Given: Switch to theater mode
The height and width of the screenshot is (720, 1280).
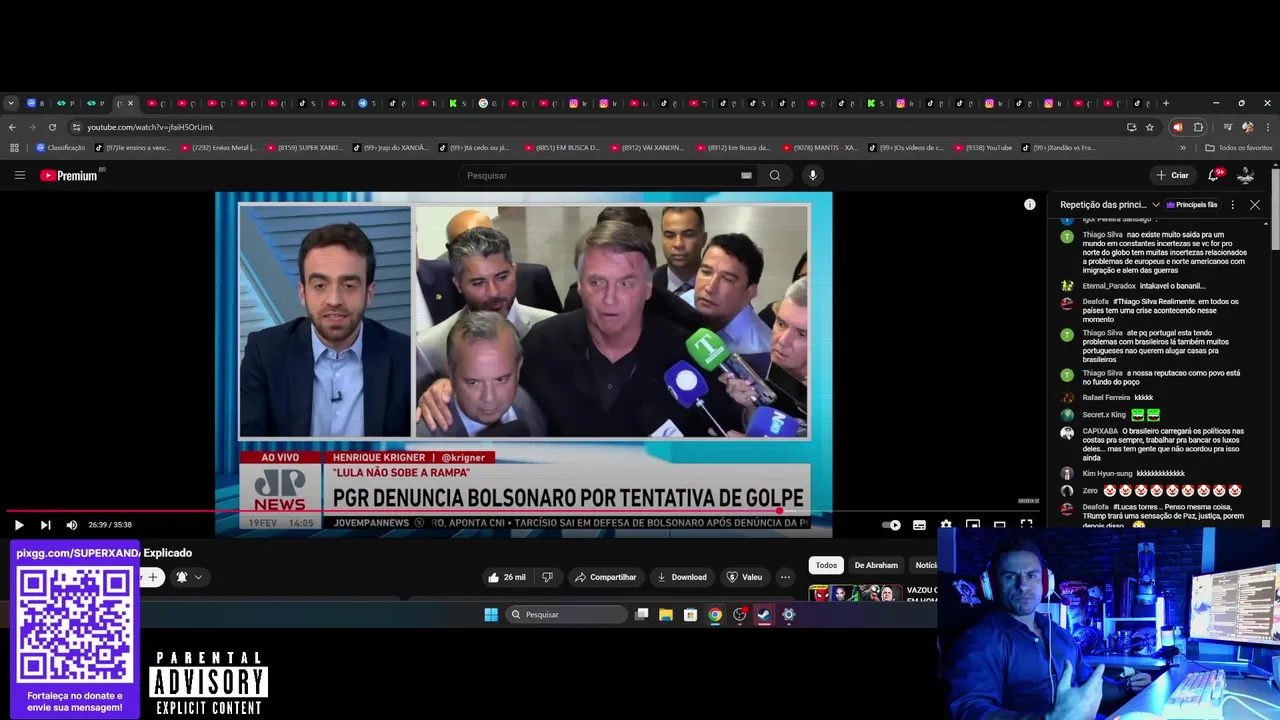Looking at the screenshot, I should 1000,525.
